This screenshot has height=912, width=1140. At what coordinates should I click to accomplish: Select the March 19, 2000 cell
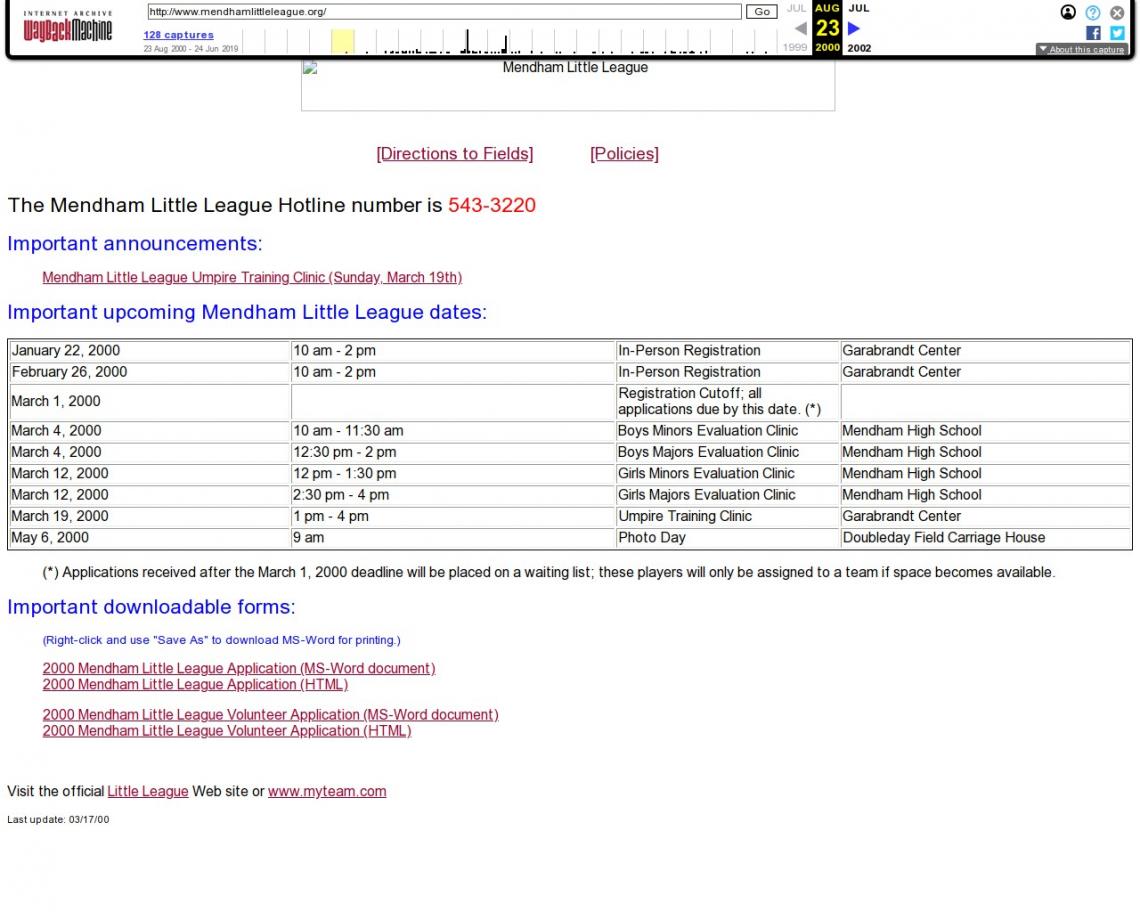pos(149,516)
